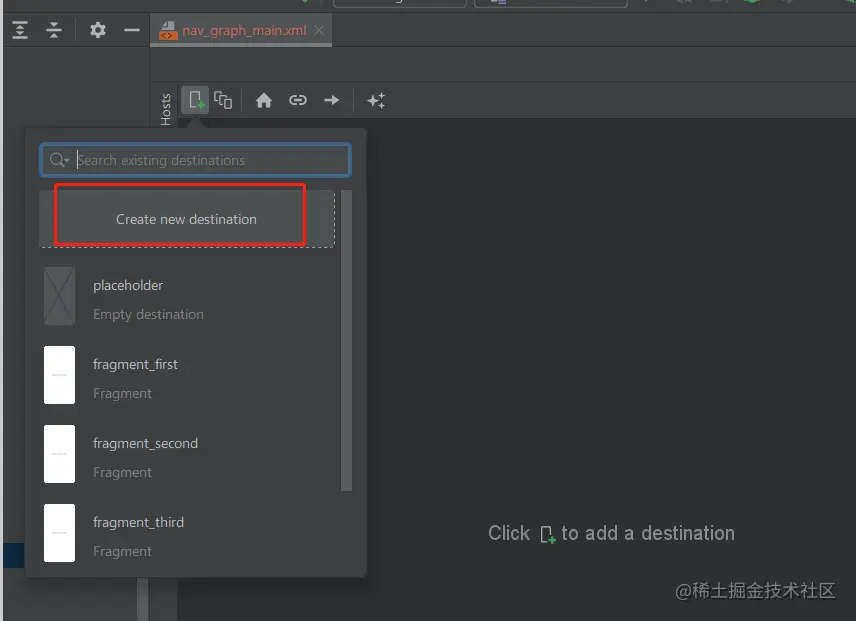This screenshot has height=621, width=856.
Task: Open the search magnifier history dropdown
Action: coord(59,160)
